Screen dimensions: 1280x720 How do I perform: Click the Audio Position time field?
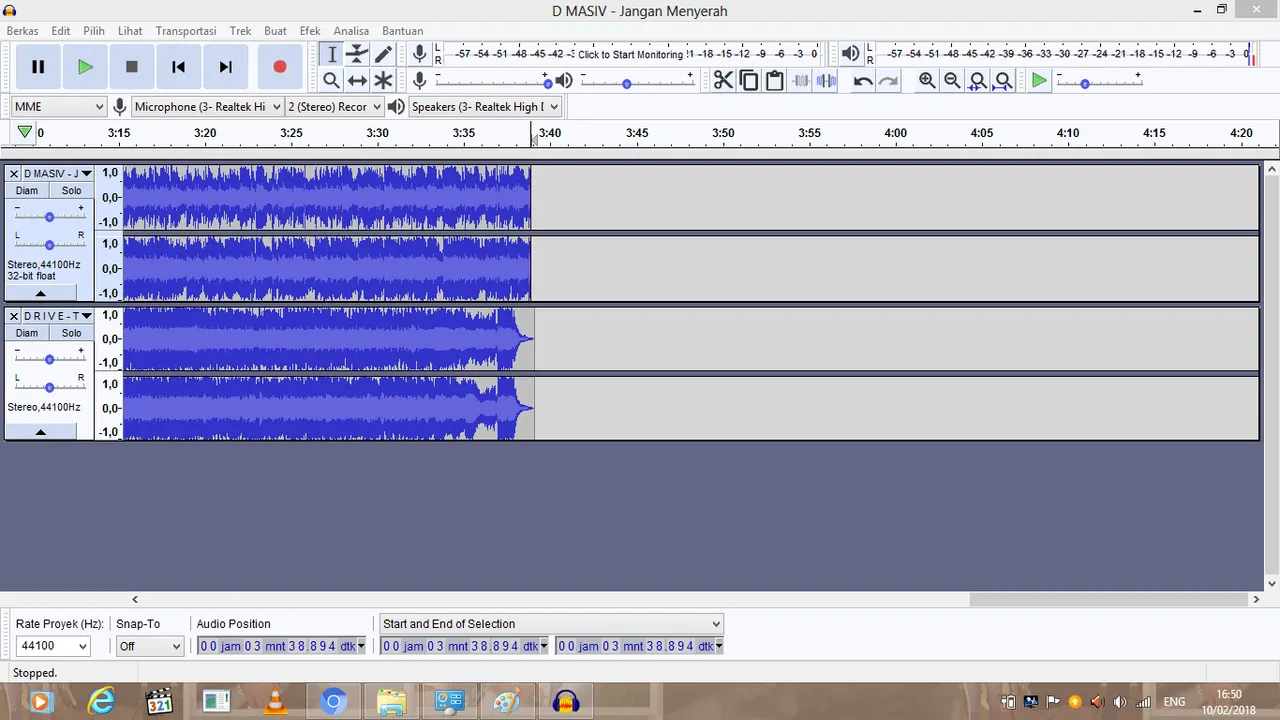point(281,646)
